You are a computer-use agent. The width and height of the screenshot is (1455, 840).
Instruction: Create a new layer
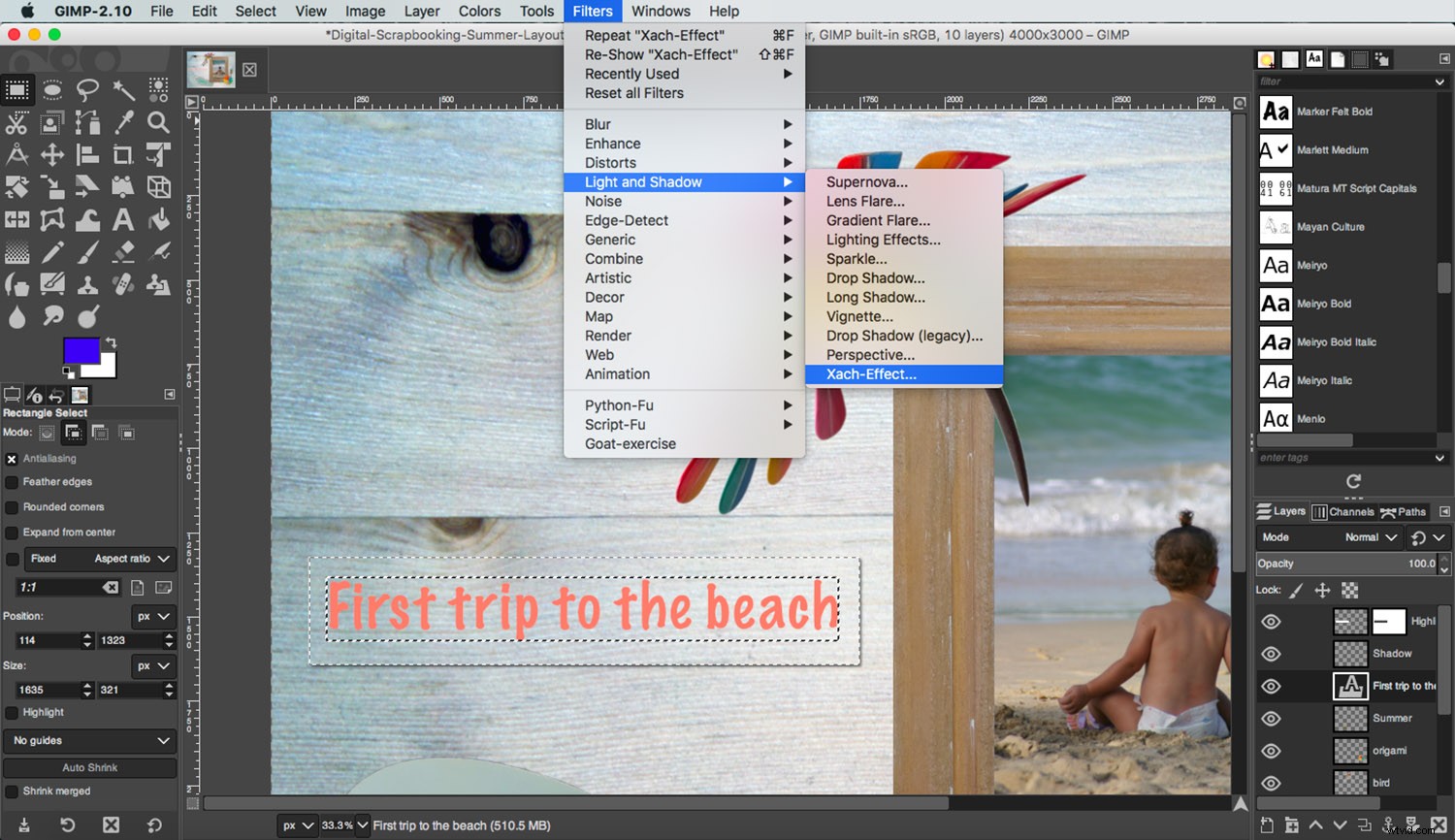1267,824
